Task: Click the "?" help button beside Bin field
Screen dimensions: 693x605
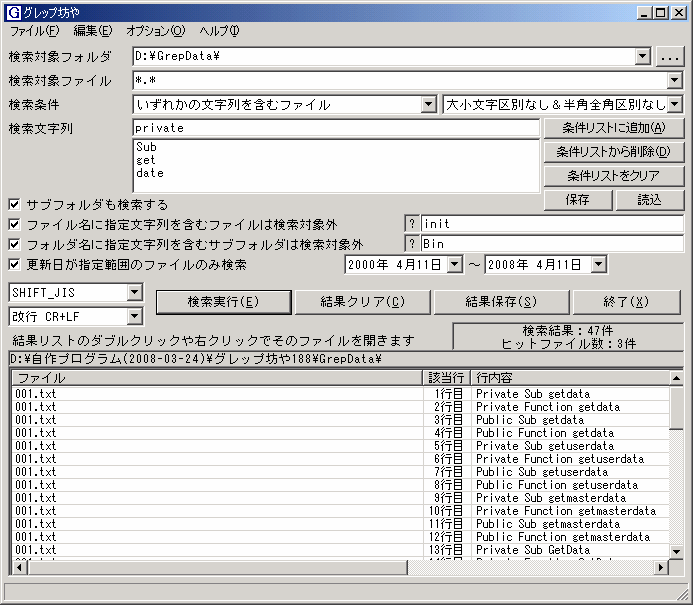Action: click(411, 244)
